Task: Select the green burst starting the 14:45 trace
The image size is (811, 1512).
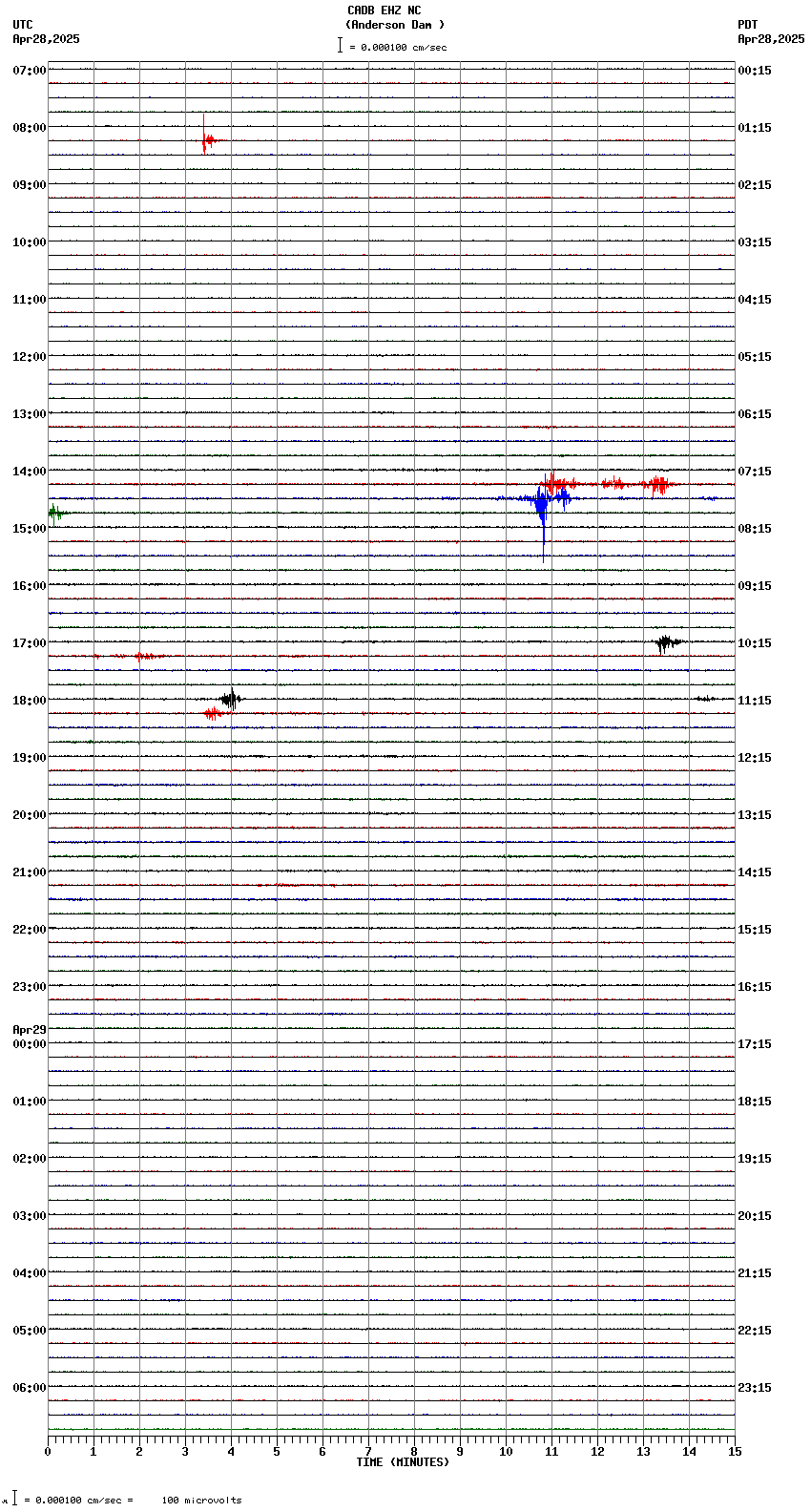Action: pos(55,514)
